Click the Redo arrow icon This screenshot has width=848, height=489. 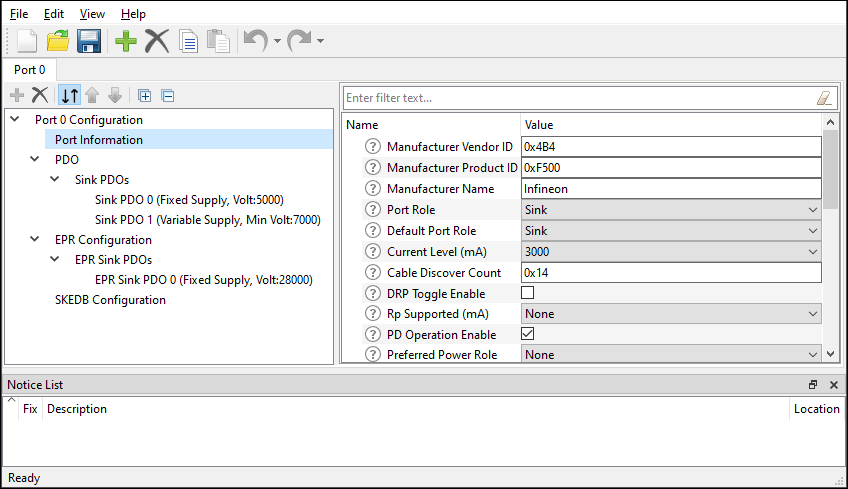(x=299, y=41)
